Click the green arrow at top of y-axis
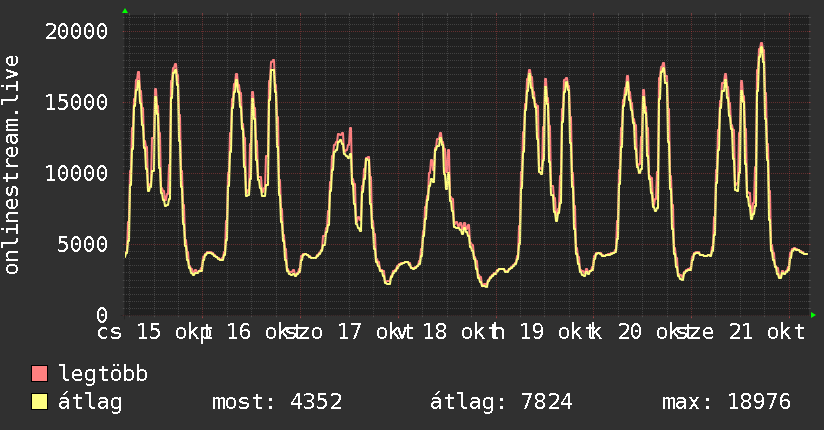This screenshot has width=824, height=430. tap(125, 11)
